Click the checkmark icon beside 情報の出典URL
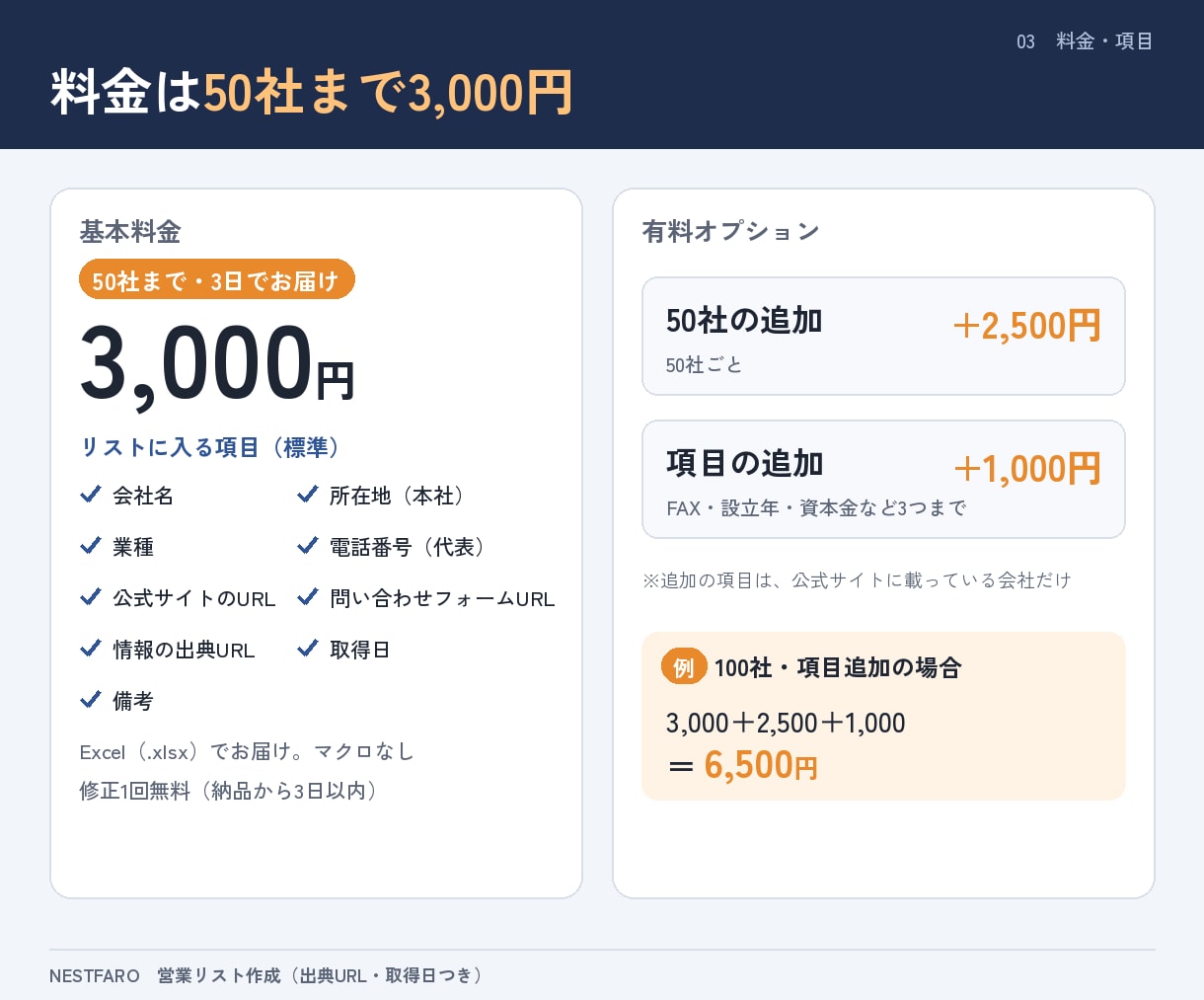 [x=91, y=648]
